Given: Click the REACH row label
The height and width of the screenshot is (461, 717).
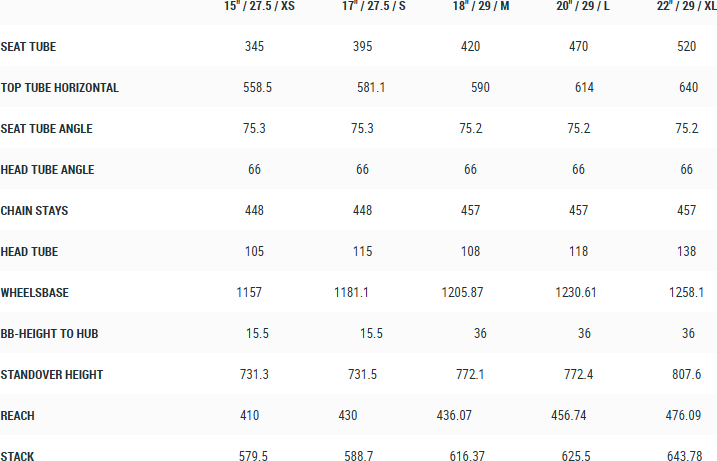Looking at the screenshot, I should [18, 416].
